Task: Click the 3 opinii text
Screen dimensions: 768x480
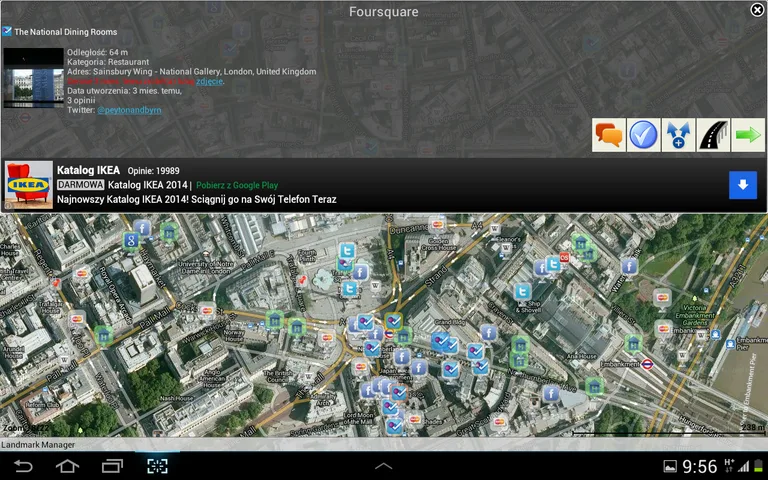Action: tap(81, 100)
